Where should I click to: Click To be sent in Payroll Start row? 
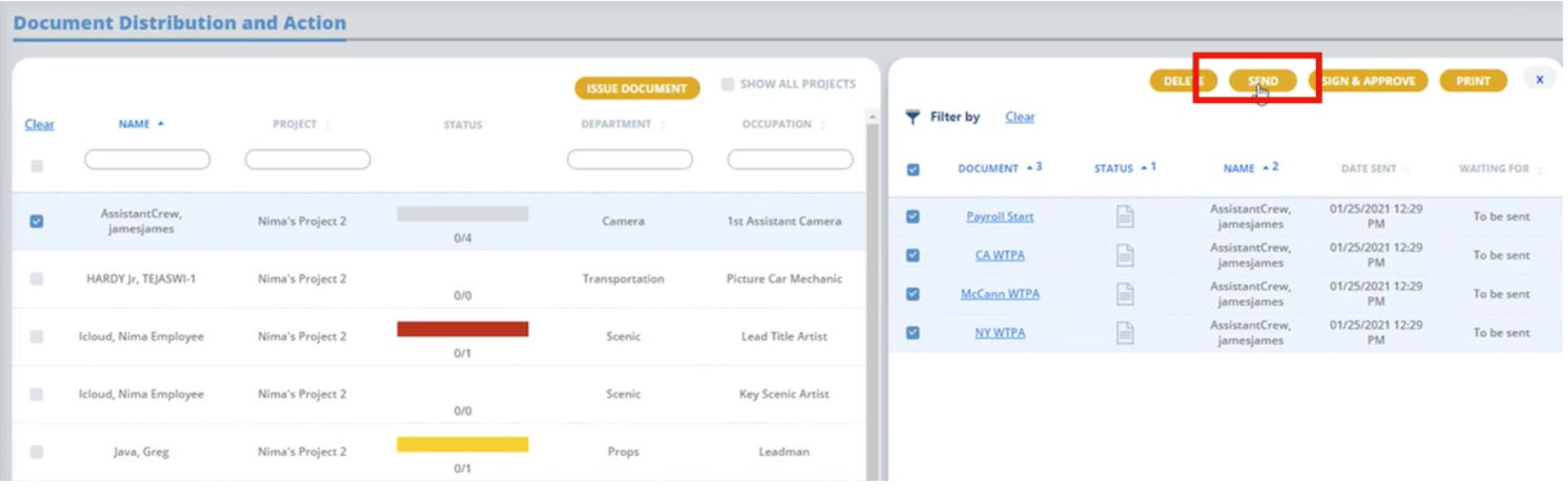(x=1501, y=217)
